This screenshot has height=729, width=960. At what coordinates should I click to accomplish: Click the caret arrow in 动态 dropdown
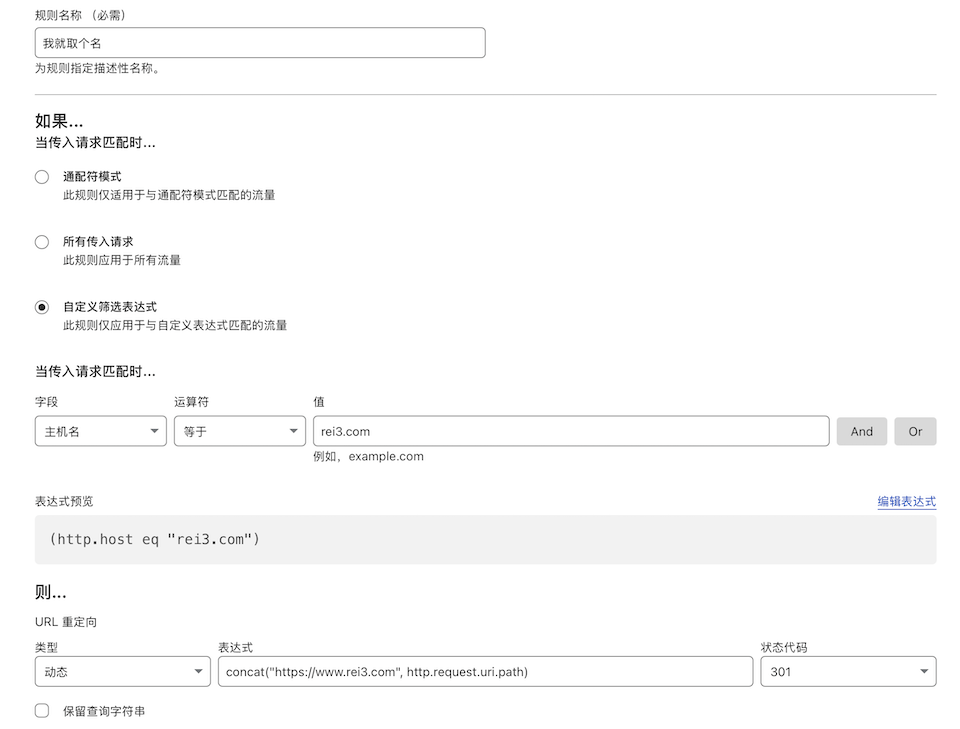pyautogui.click(x=198, y=672)
